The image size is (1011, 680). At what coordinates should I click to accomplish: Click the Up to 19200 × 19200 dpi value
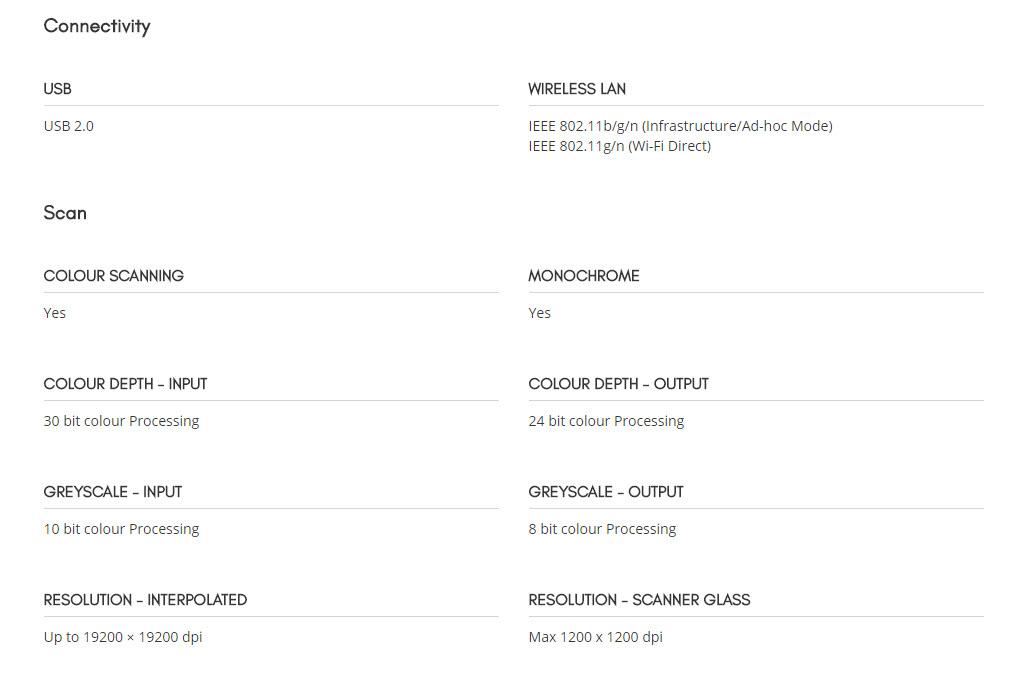(123, 637)
